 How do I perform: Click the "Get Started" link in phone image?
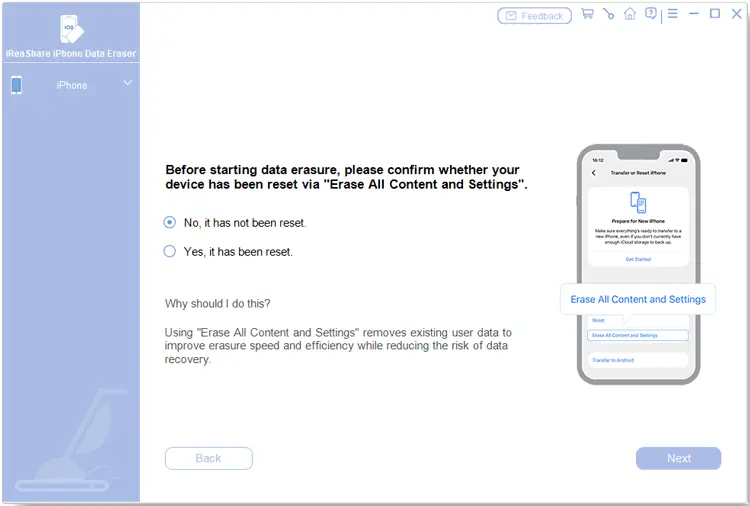click(x=638, y=259)
